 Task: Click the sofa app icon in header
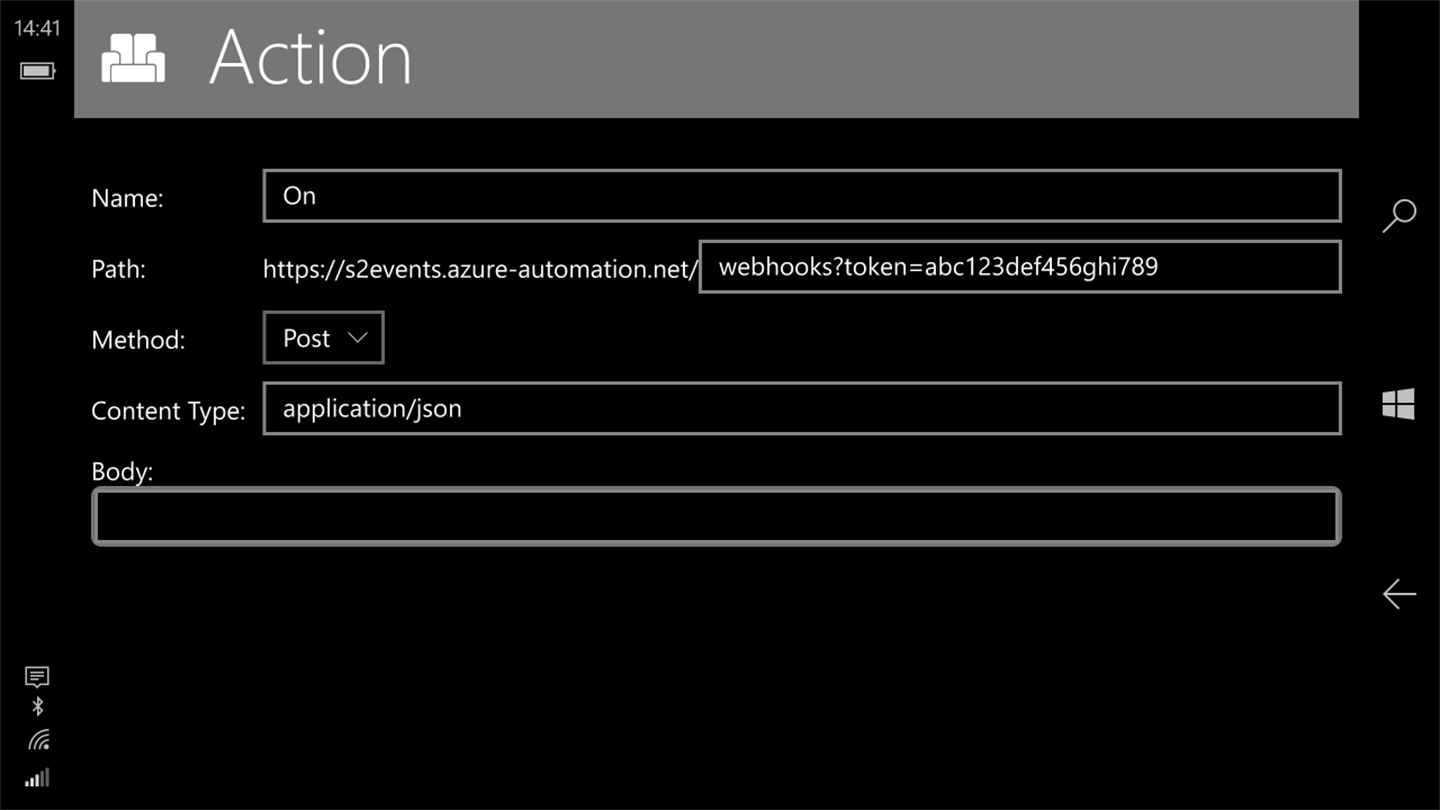[133, 58]
